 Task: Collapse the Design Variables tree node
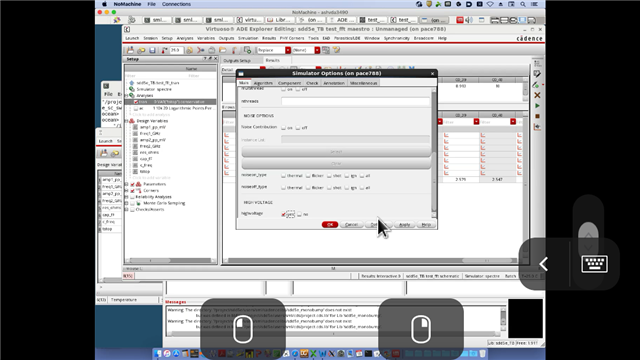[x=127, y=121]
